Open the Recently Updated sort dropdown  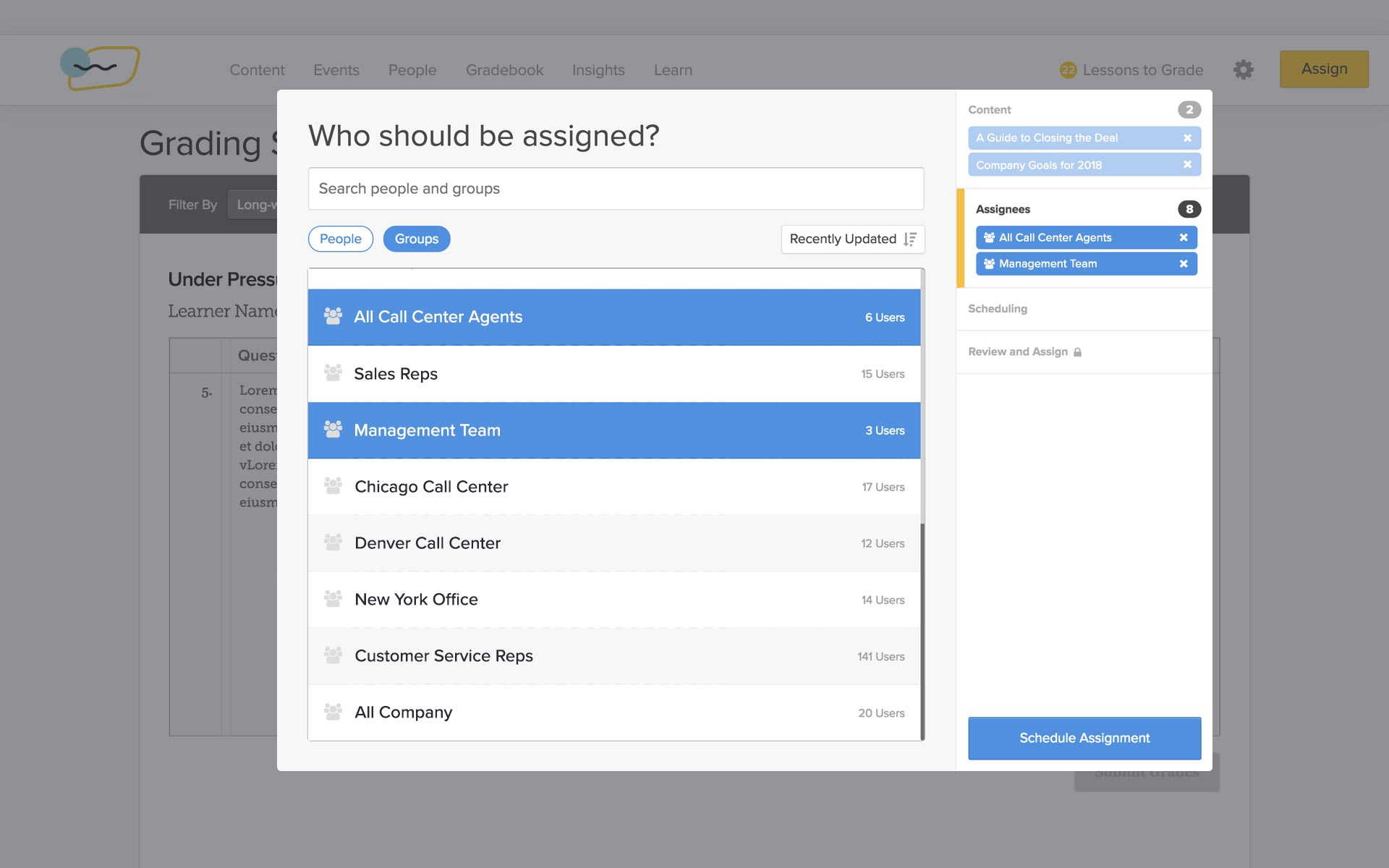843,239
